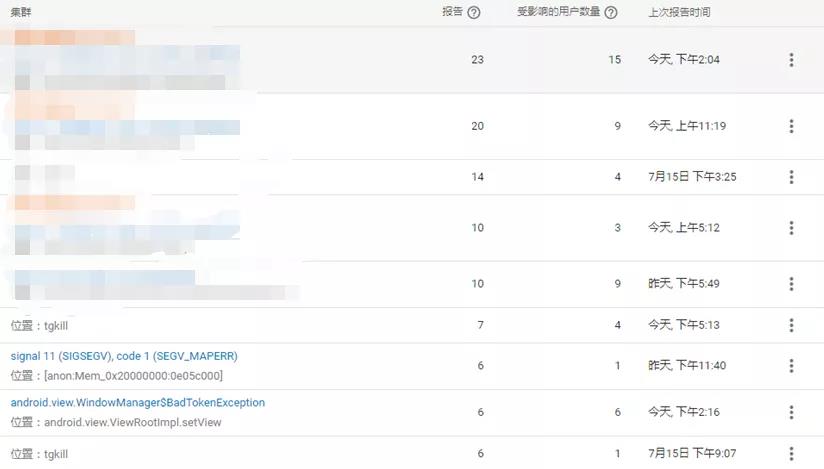Click the 集群 column header
The image size is (824, 469).
(20, 12)
